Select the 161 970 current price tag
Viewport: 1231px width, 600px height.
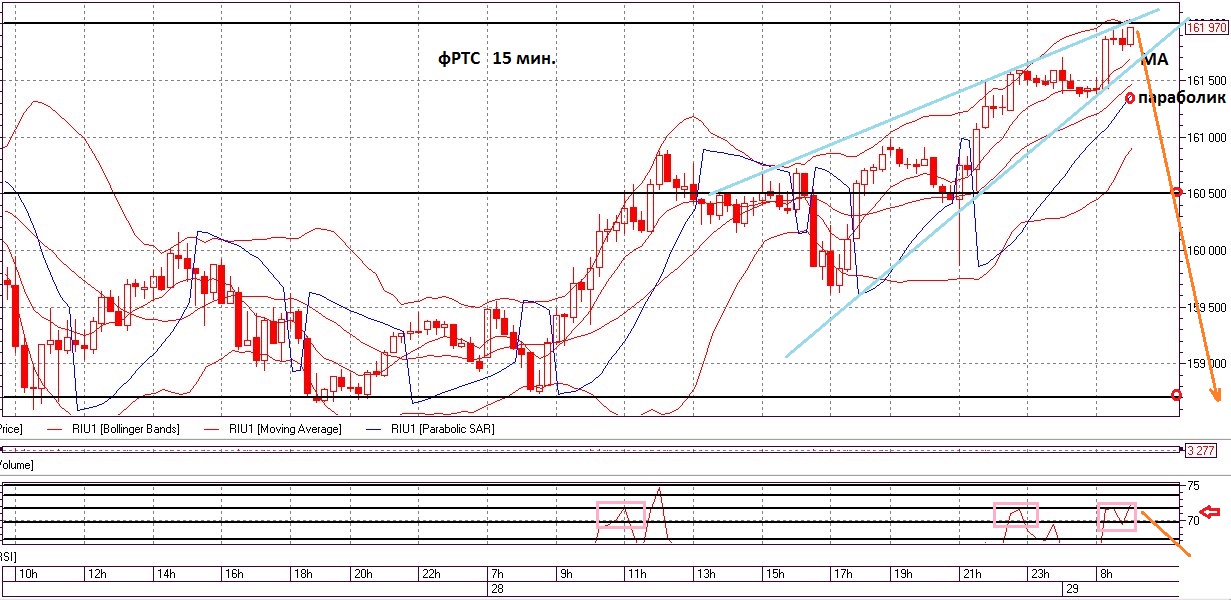[x=1206, y=28]
